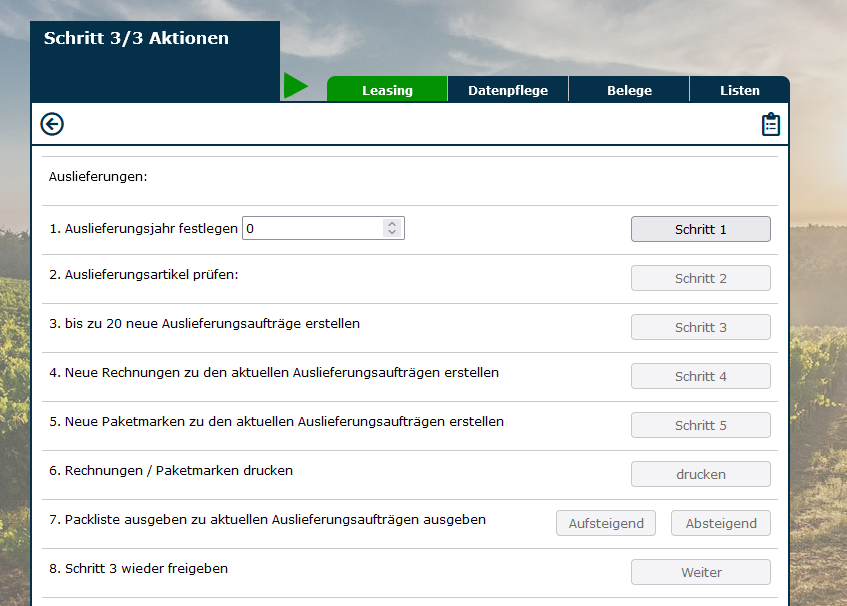This screenshot has height=606, width=847.
Task: Open the Datenpflege tab
Action: tap(508, 90)
